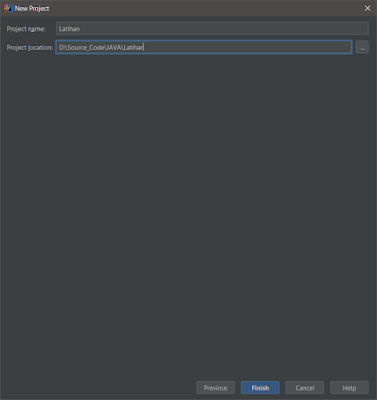The height and width of the screenshot is (400, 377).
Task: Open the folder browser with the ellipsis button
Action: tap(362, 47)
